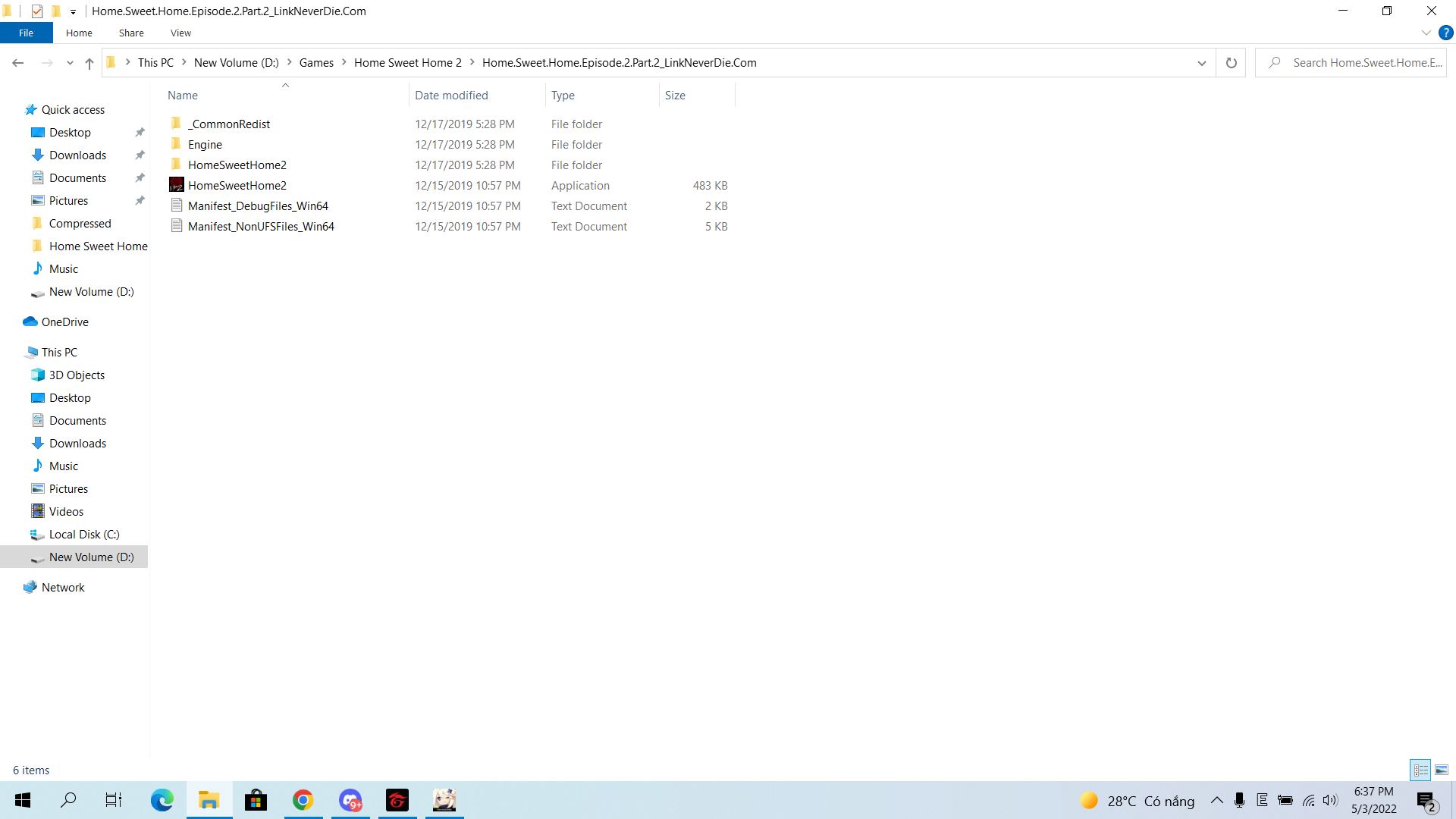Click the HomeSweetHome2 application icon
The width and height of the screenshot is (1456, 819).
(x=176, y=185)
